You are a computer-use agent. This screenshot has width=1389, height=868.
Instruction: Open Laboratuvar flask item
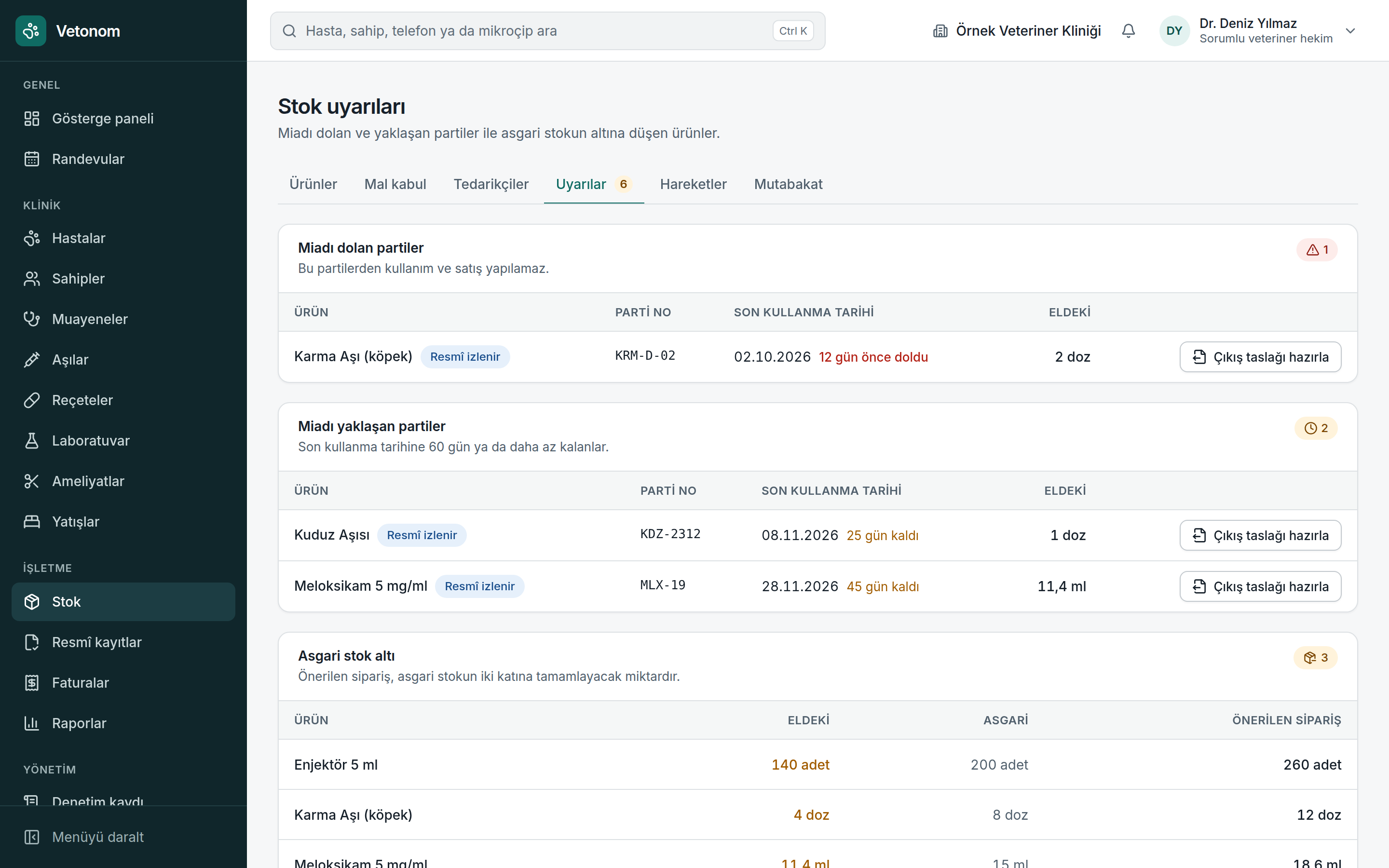[123, 441]
